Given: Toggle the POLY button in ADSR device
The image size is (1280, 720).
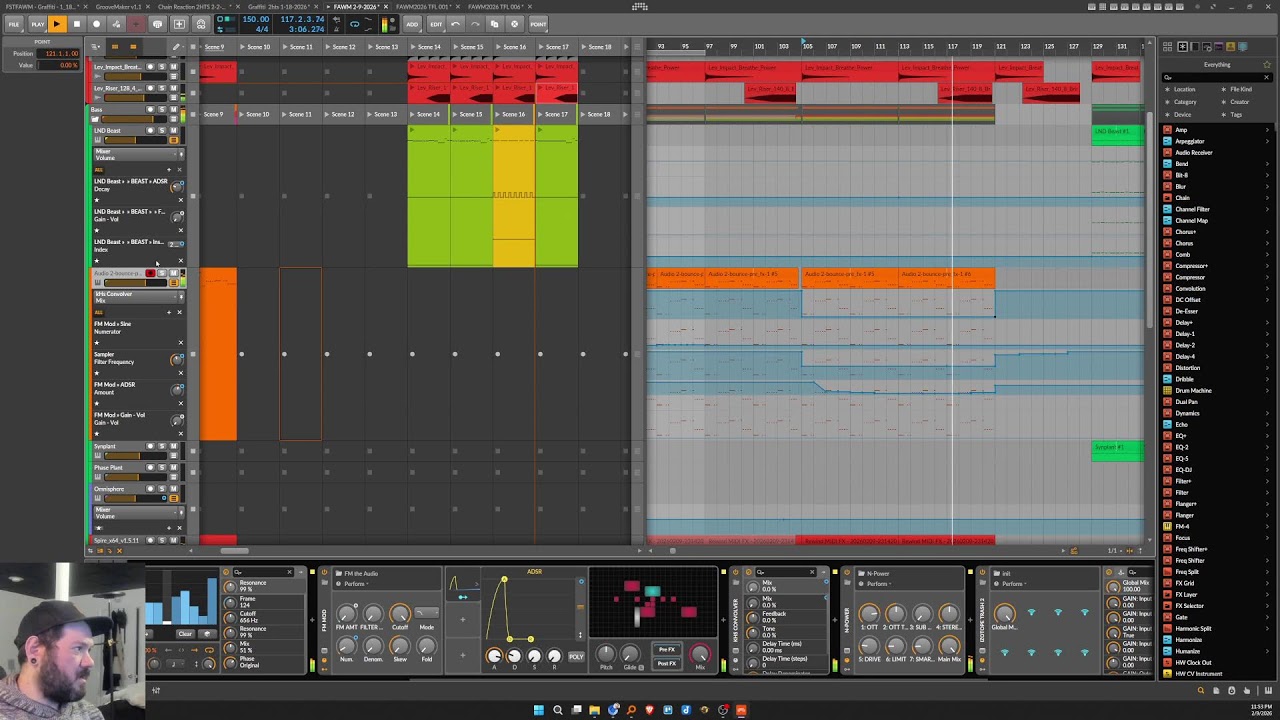Looking at the screenshot, I should [576, 657].
